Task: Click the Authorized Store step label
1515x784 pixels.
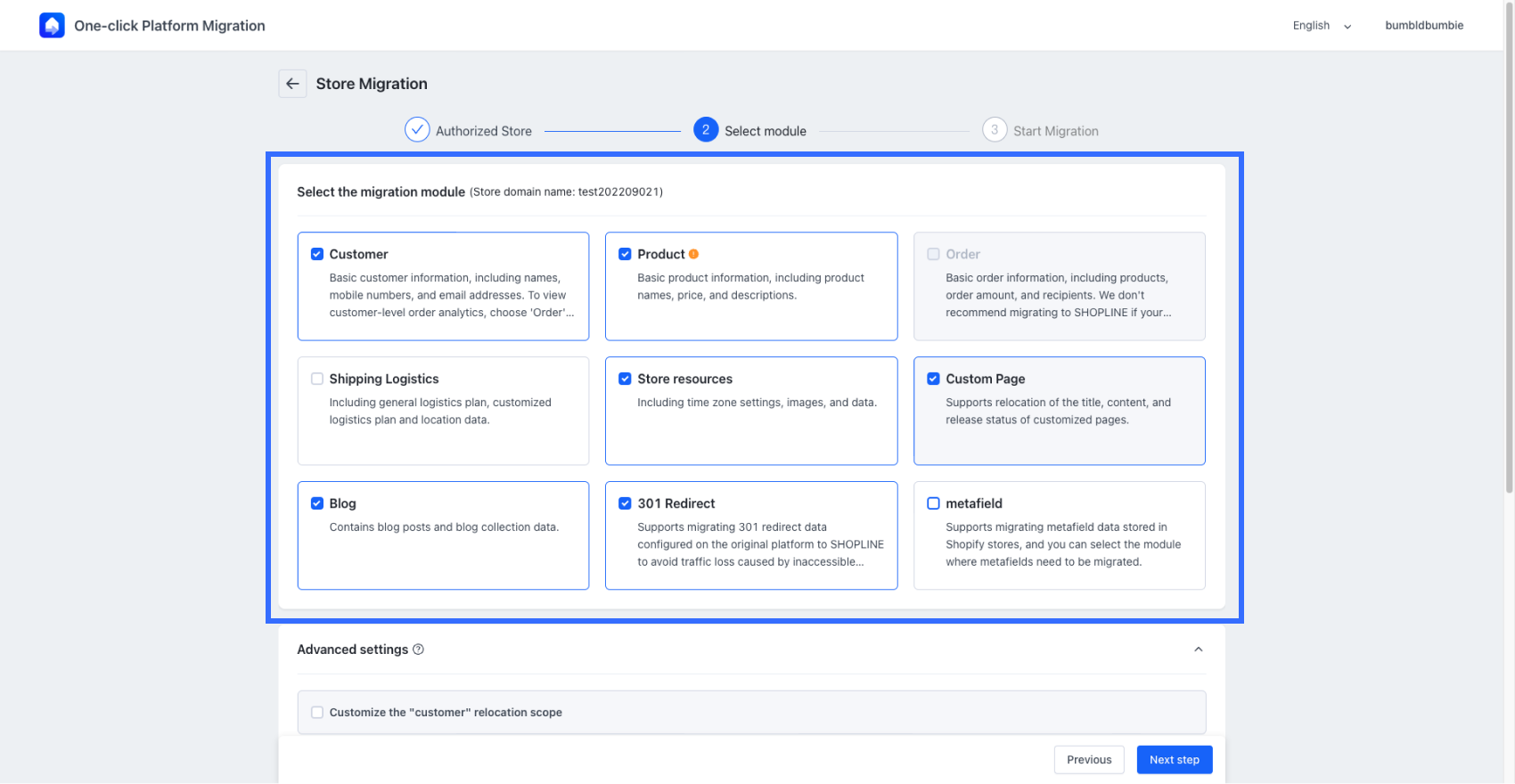Action: [x=484, y=131]
